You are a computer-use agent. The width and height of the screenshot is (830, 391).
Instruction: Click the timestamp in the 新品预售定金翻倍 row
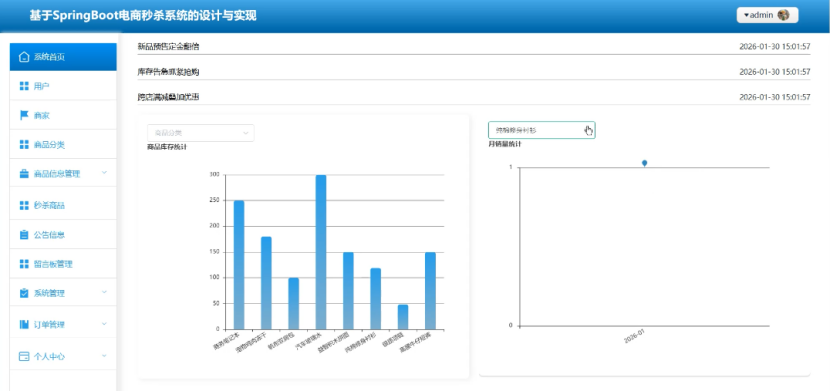point(774,47)
